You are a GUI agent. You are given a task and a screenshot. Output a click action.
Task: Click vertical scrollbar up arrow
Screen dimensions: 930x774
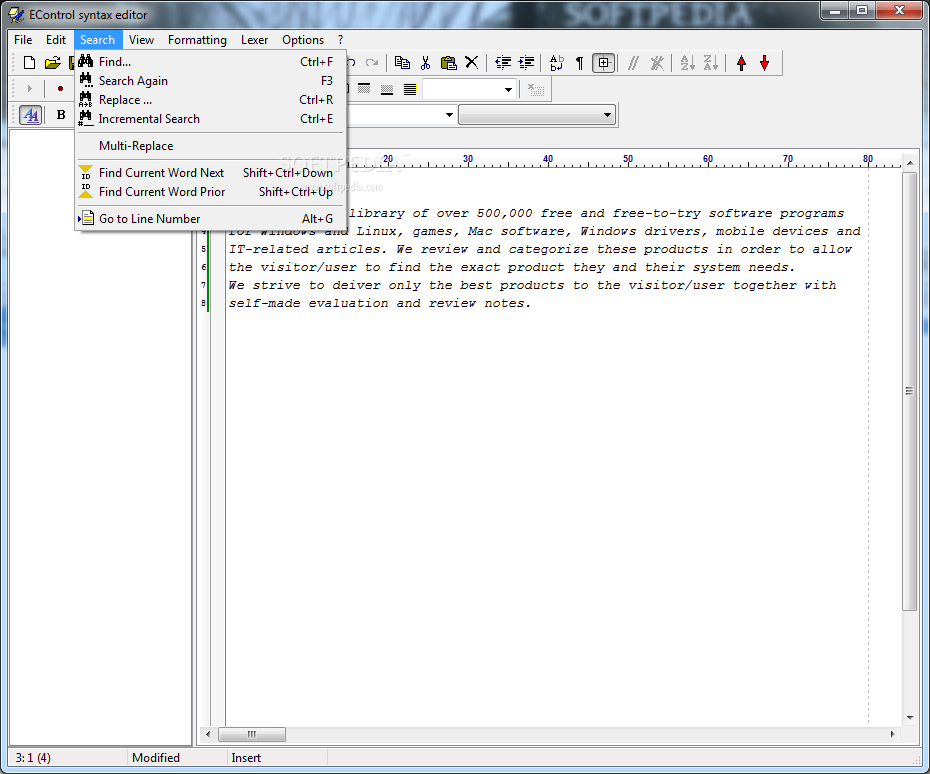910,163
